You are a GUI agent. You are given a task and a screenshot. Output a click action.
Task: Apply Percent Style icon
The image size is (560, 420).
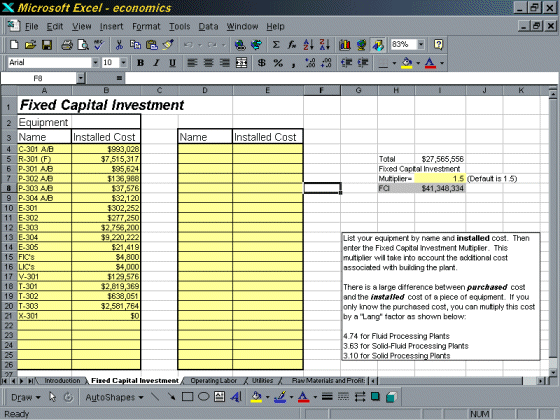(278, 63)
